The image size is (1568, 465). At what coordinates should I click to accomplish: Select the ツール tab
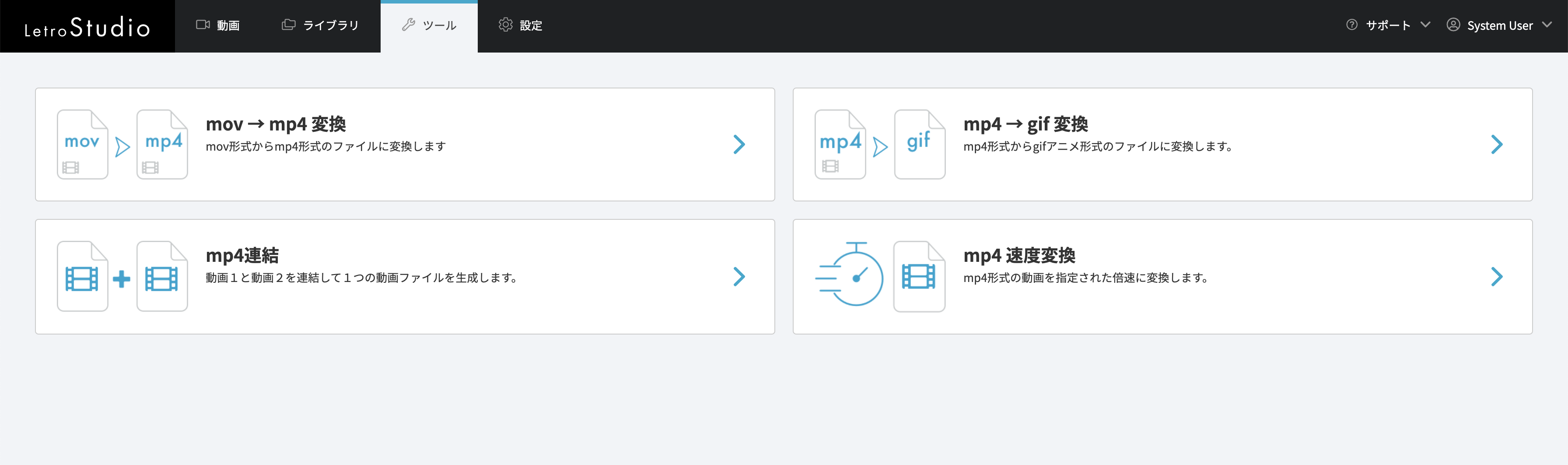[429, 25]
